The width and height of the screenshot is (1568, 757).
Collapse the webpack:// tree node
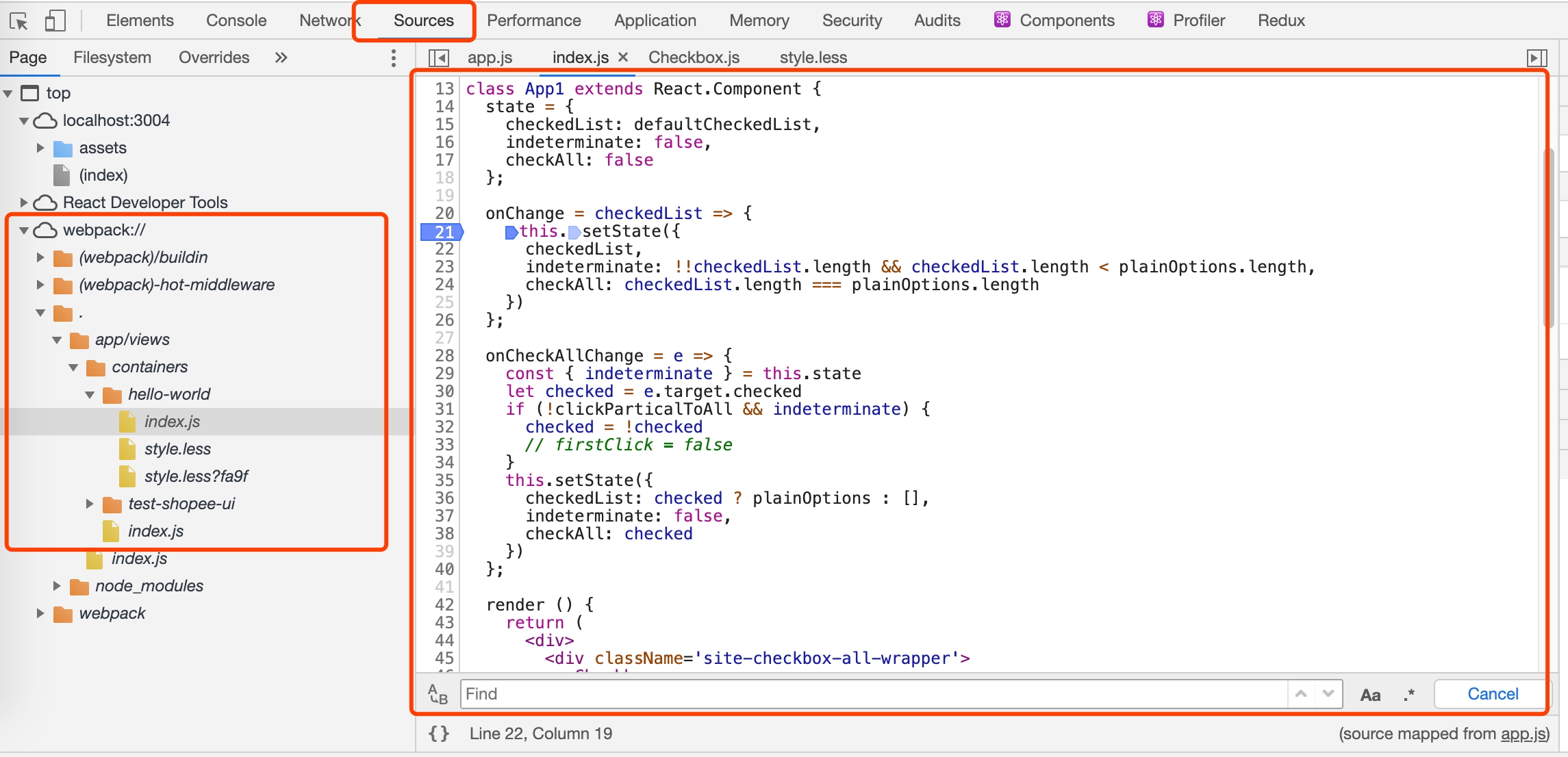tap(24, 230)
